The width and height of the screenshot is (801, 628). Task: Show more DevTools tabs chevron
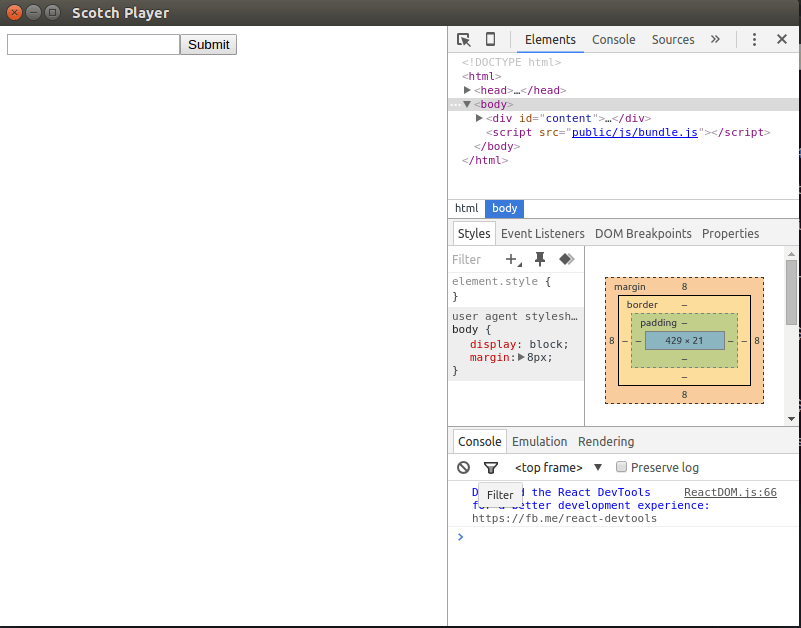[x=715, y=39]
